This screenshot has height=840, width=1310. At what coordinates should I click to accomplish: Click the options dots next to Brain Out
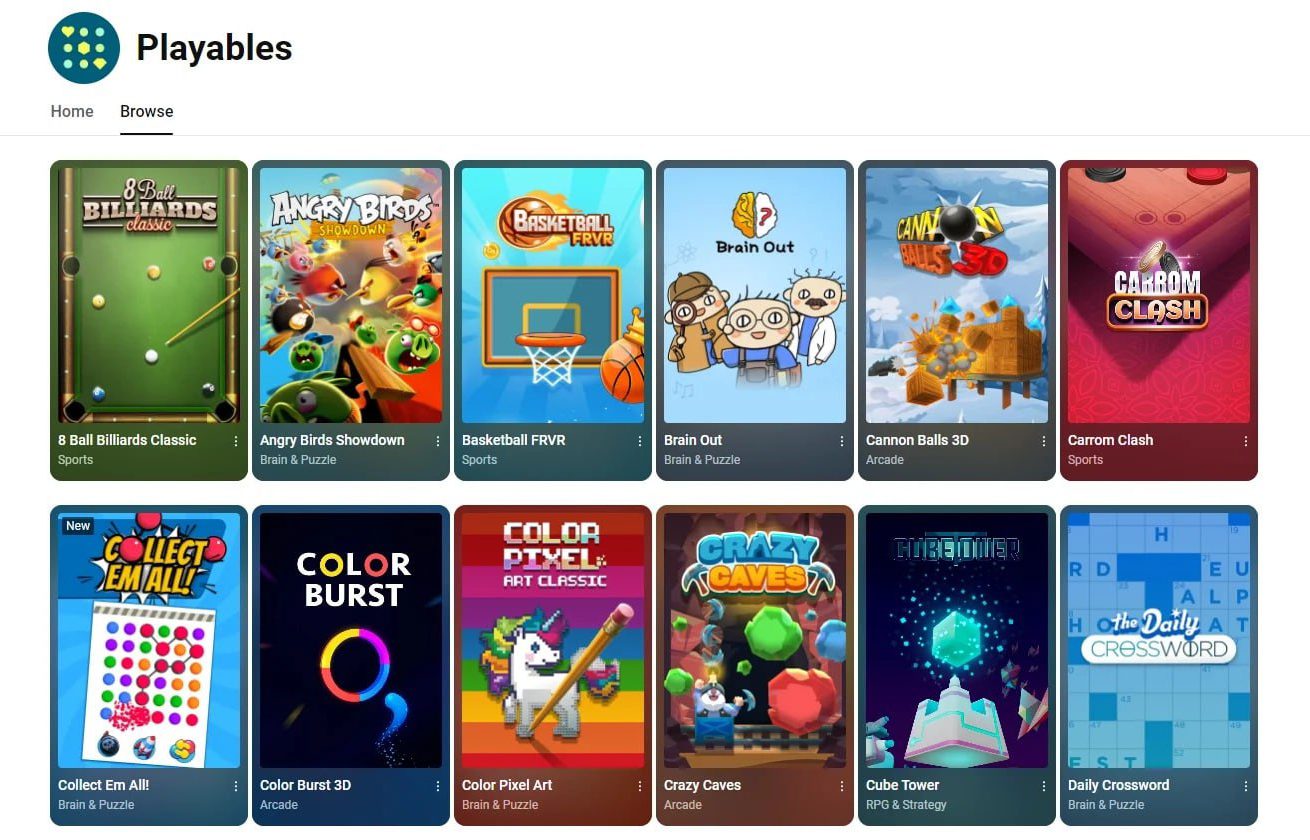[x=842, y=441]
